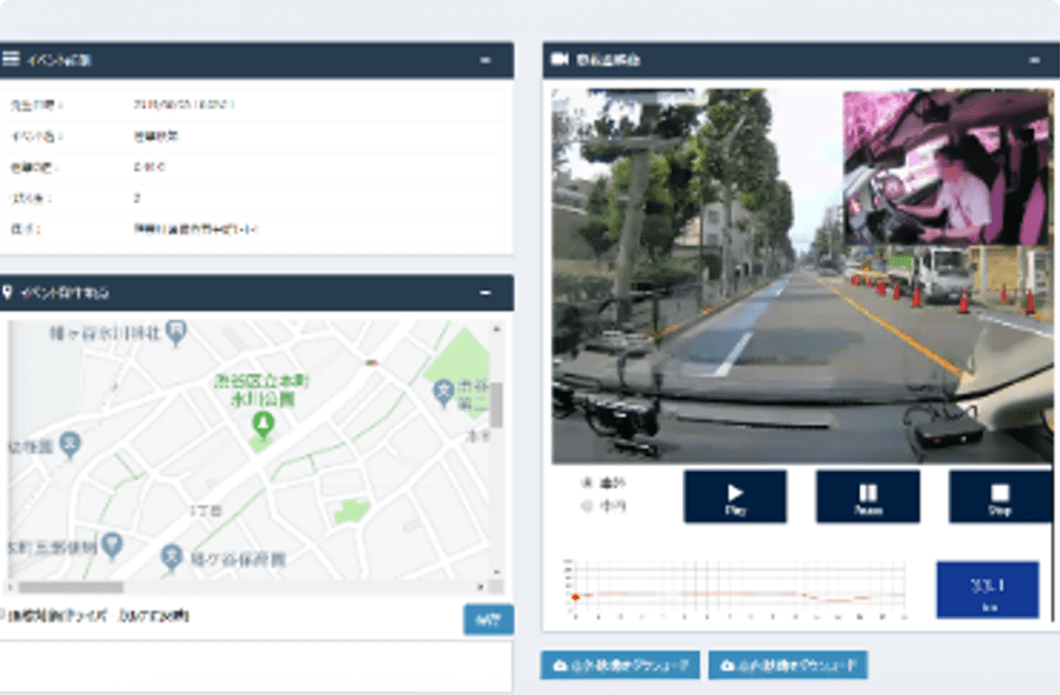This screenshot has width=1060, height=695.
Task: Click the up arrow of the map scrollbar
Action: pos(497,329)
